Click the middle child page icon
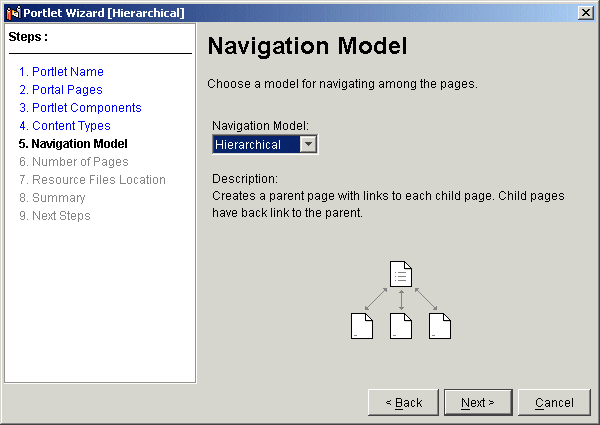The width and height of the screenshot is (600, 425). click(x=401, y=326)
